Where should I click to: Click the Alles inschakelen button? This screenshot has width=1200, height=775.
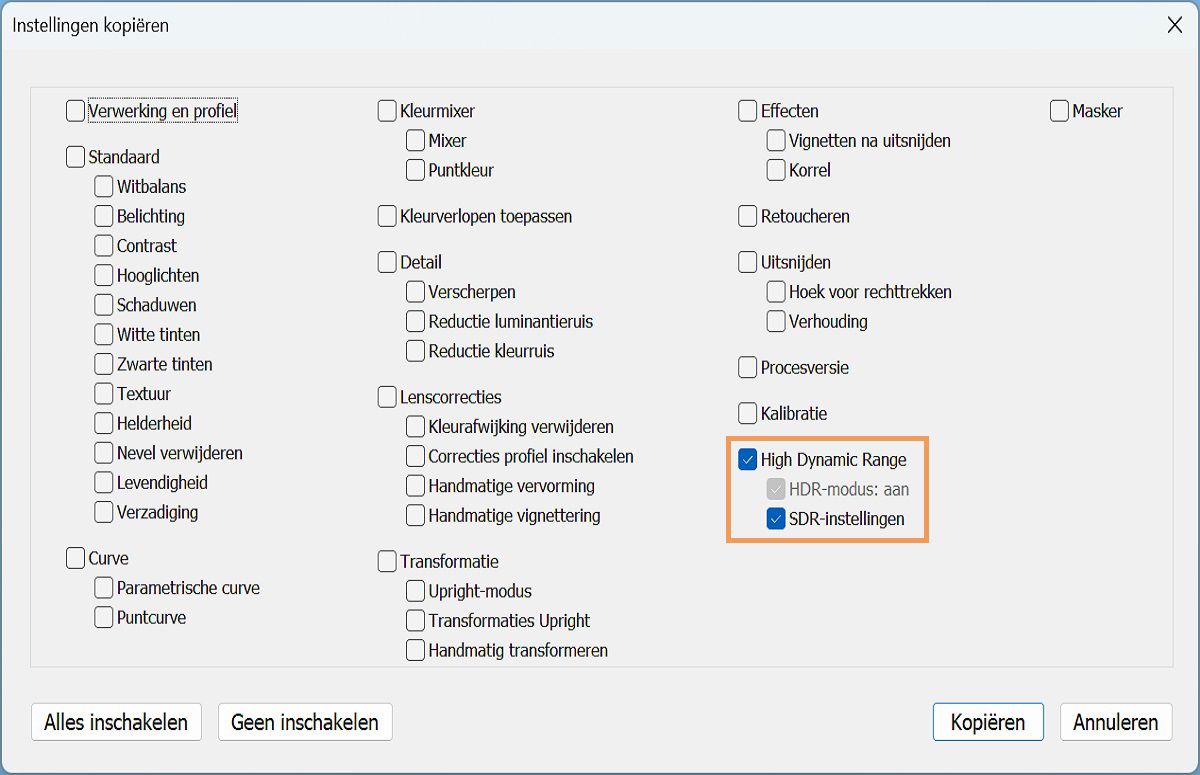click(x=116, y=722)
